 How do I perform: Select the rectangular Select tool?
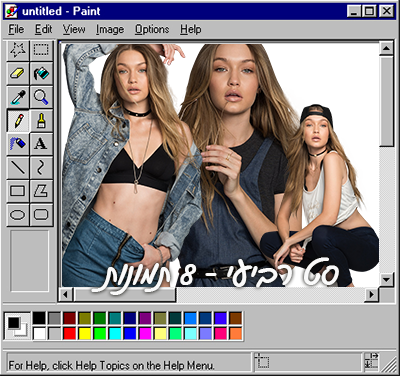[x=41, y=50]
